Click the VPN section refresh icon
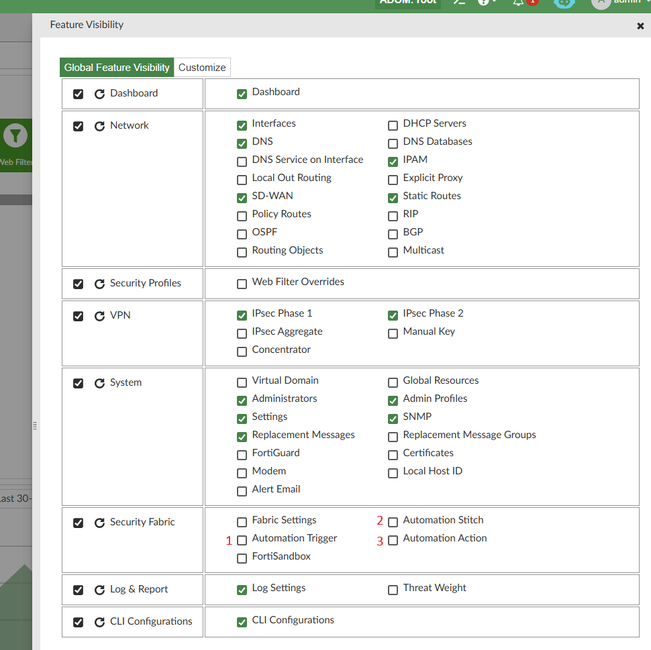The width and height of the screenshot is (651, 650). [99, 316]
